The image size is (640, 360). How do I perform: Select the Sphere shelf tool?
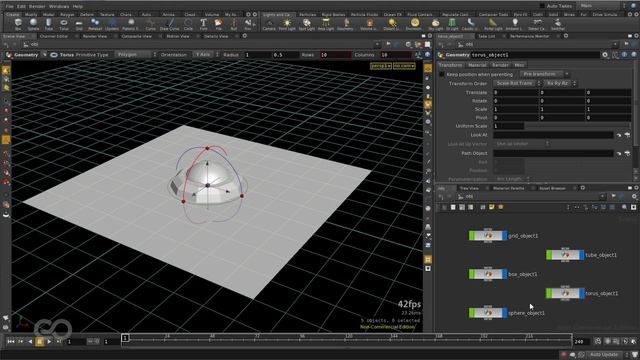(x=33, y=24)
